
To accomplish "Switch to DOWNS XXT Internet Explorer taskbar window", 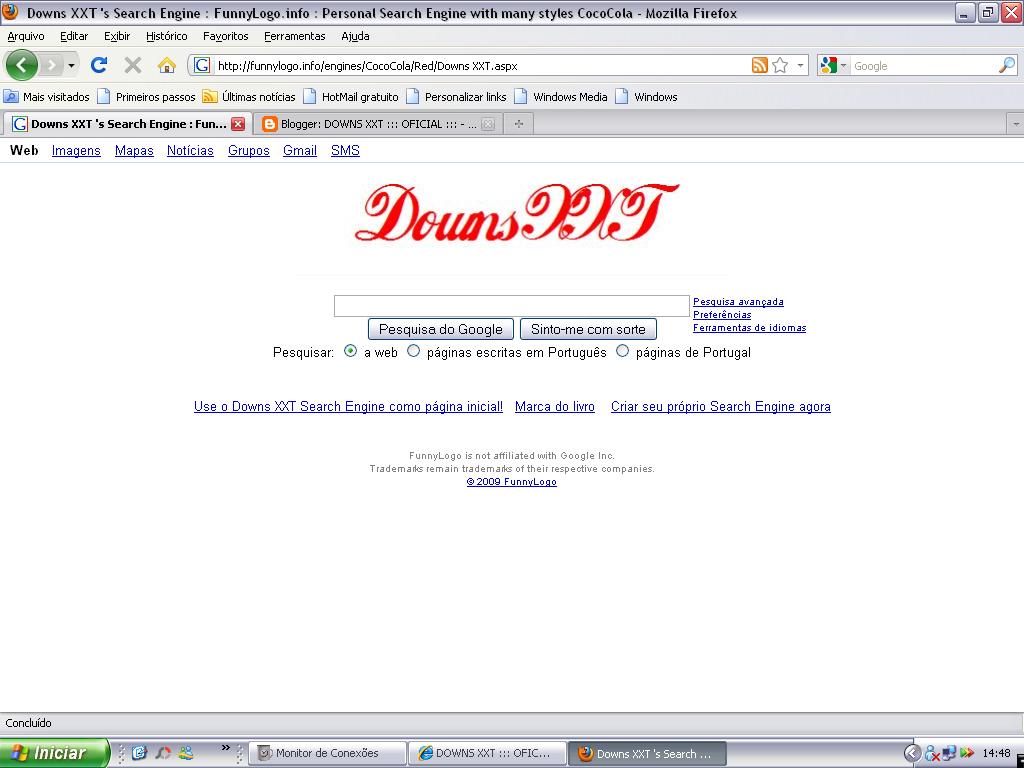I will [487, 754].
